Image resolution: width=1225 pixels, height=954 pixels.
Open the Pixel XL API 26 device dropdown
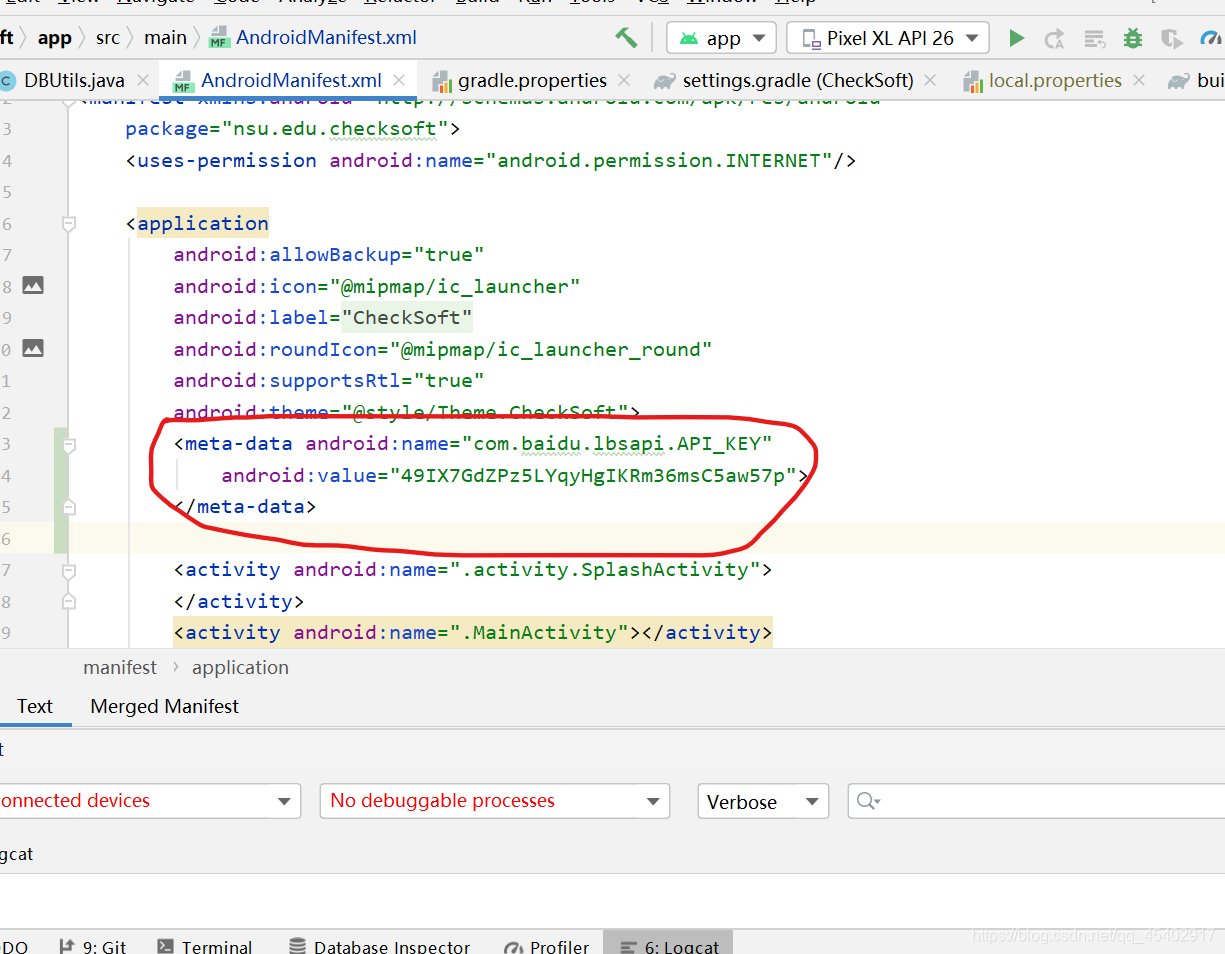tap(888, 38)
